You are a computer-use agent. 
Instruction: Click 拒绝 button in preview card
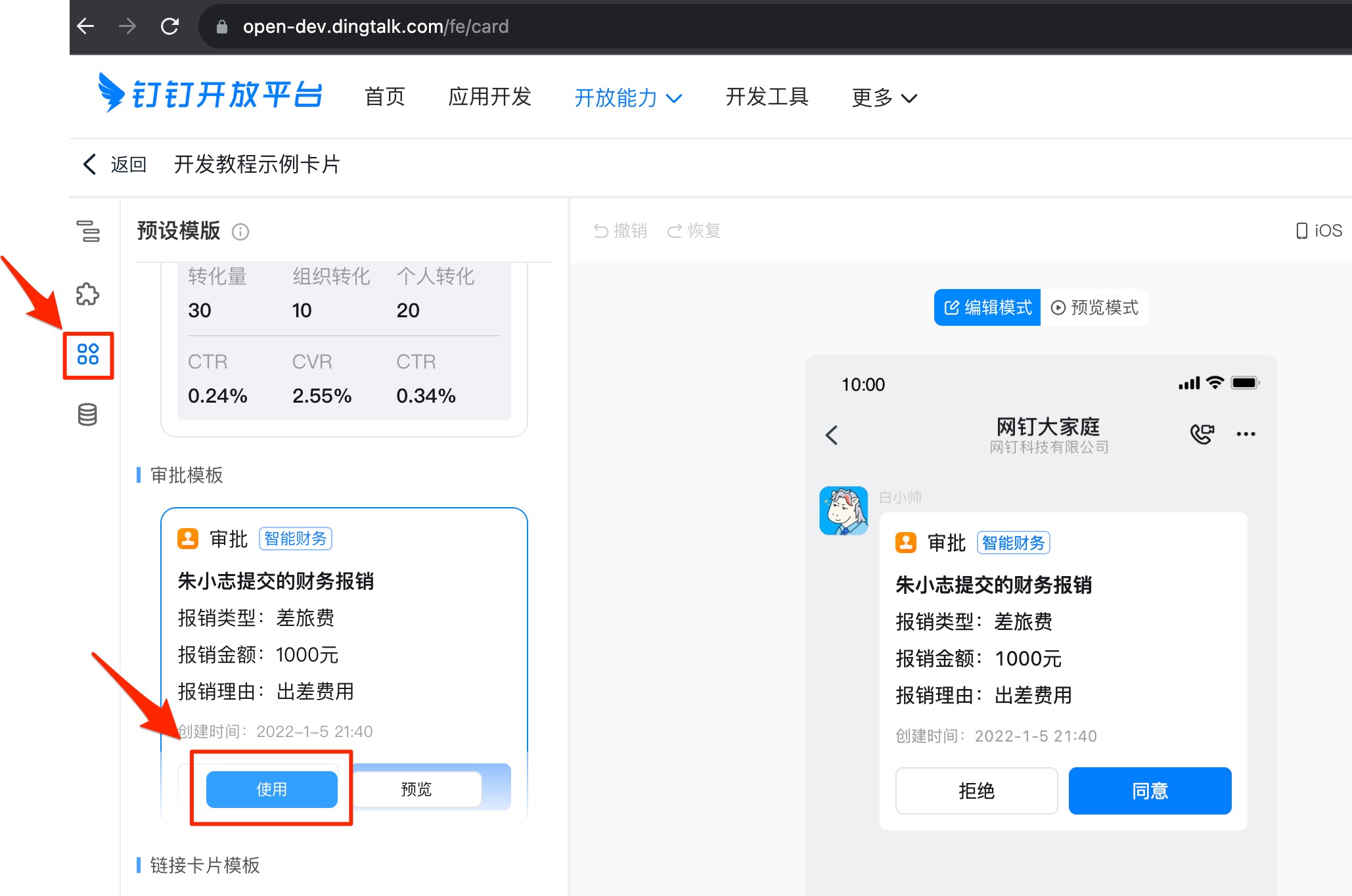pyautogui.click(x=977, y=791)
